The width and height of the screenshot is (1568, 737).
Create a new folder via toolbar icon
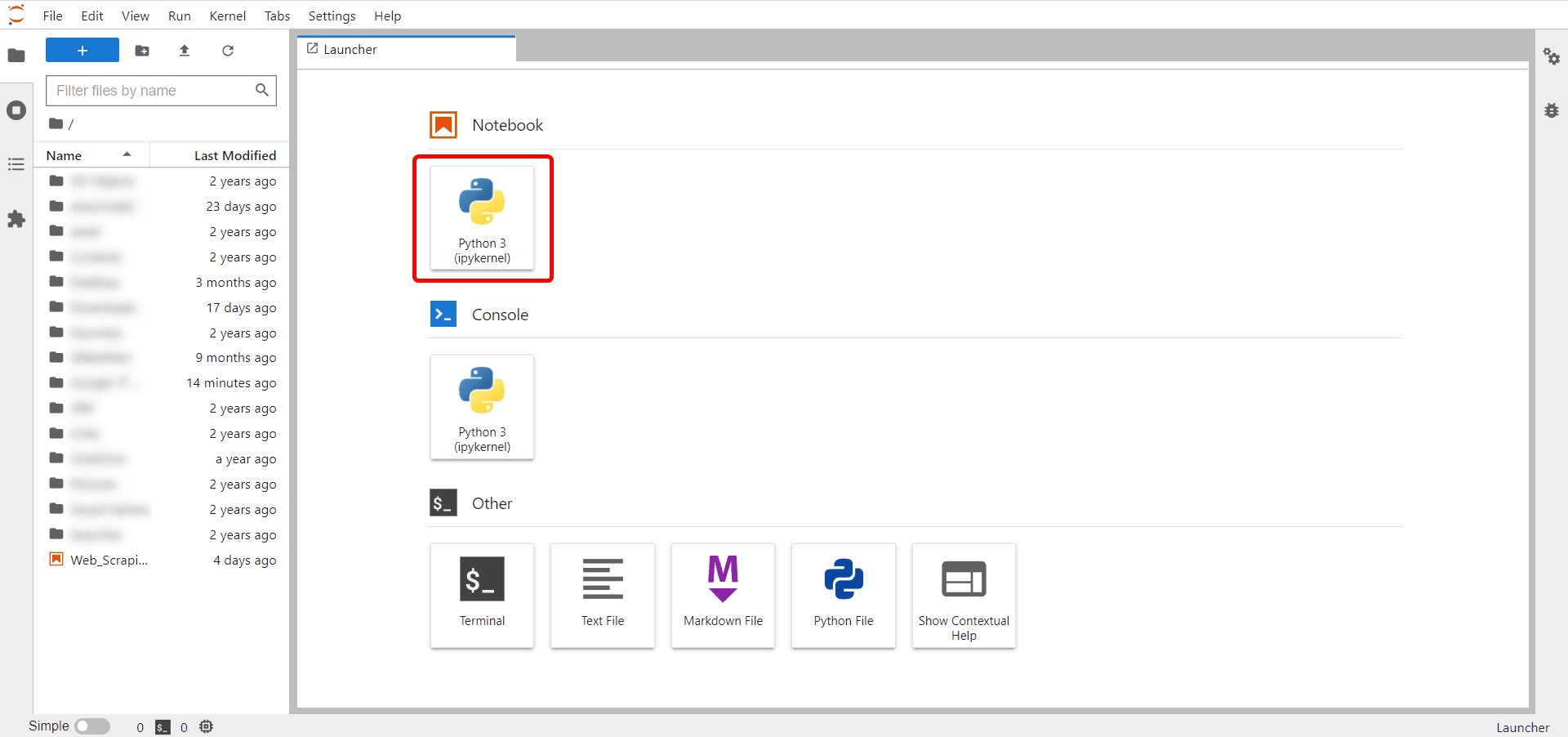pos(142,51)
